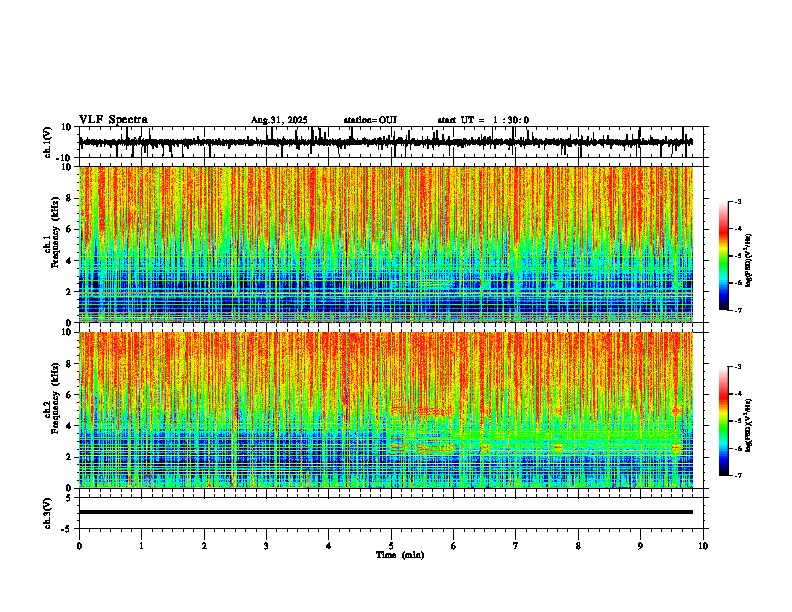The width and height of the screenshot is (792, 612).
Task: Click the "station=OUI" label
Action: coord(370,120)
